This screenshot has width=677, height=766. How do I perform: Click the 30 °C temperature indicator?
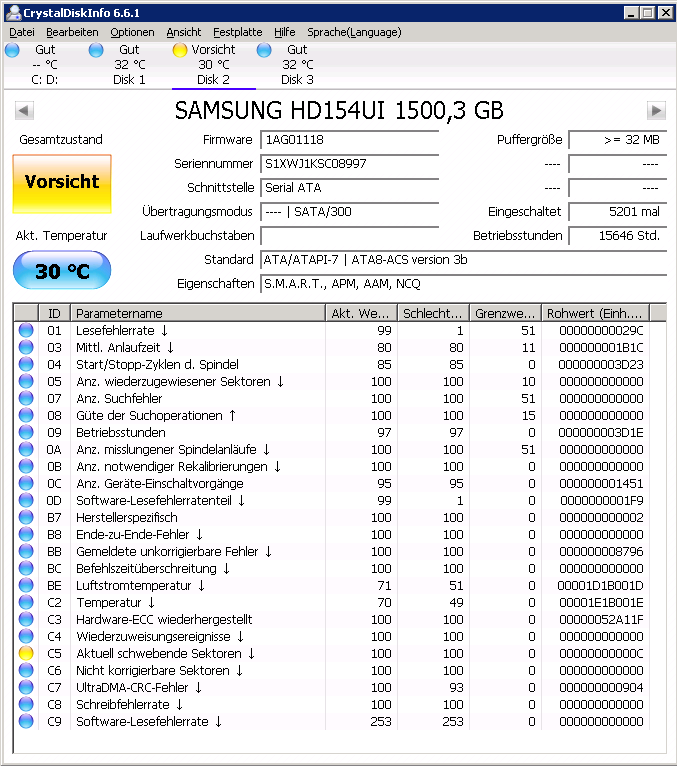(62, 270)
